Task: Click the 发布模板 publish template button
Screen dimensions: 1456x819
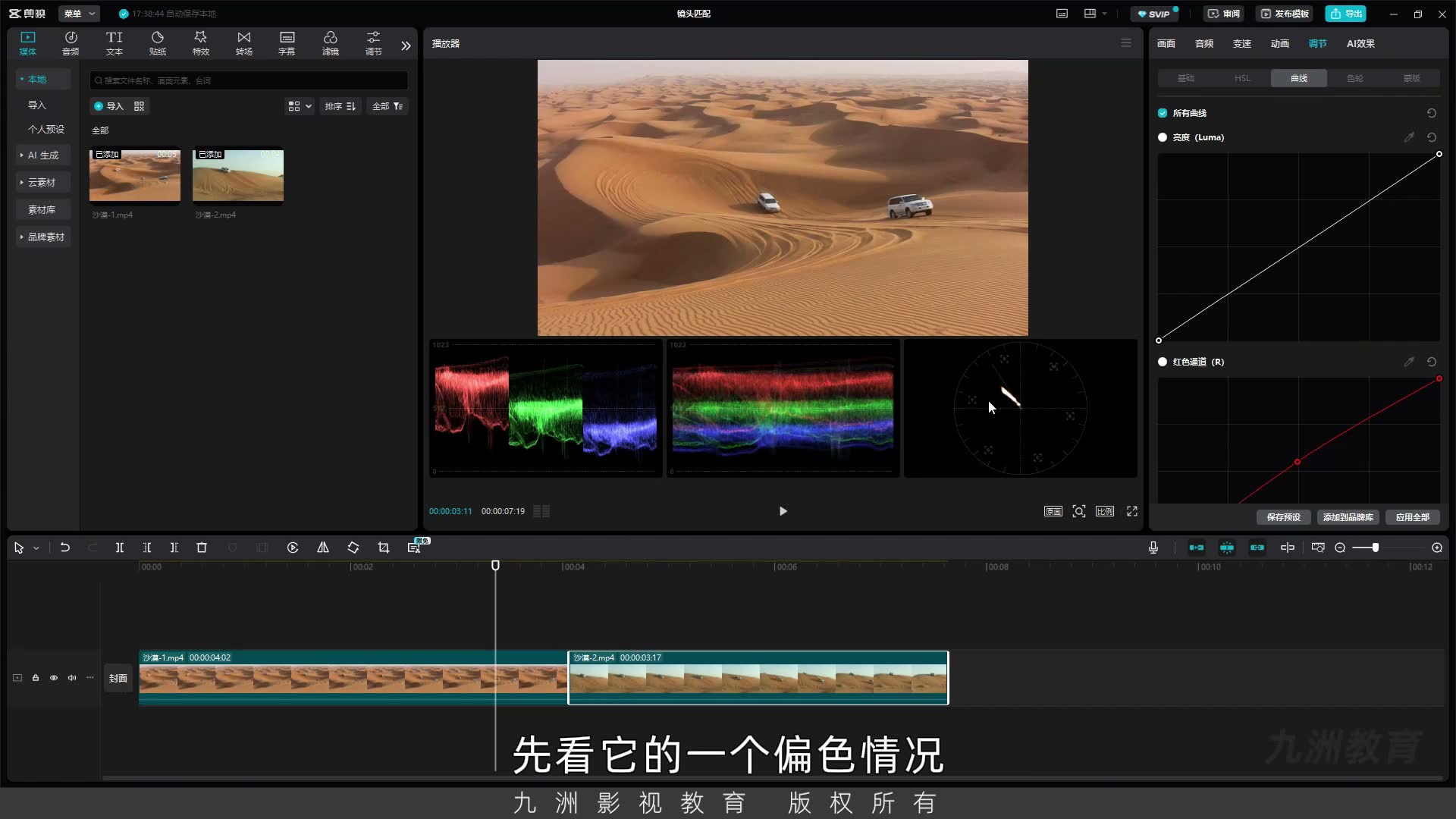Action: [1285, 14]
